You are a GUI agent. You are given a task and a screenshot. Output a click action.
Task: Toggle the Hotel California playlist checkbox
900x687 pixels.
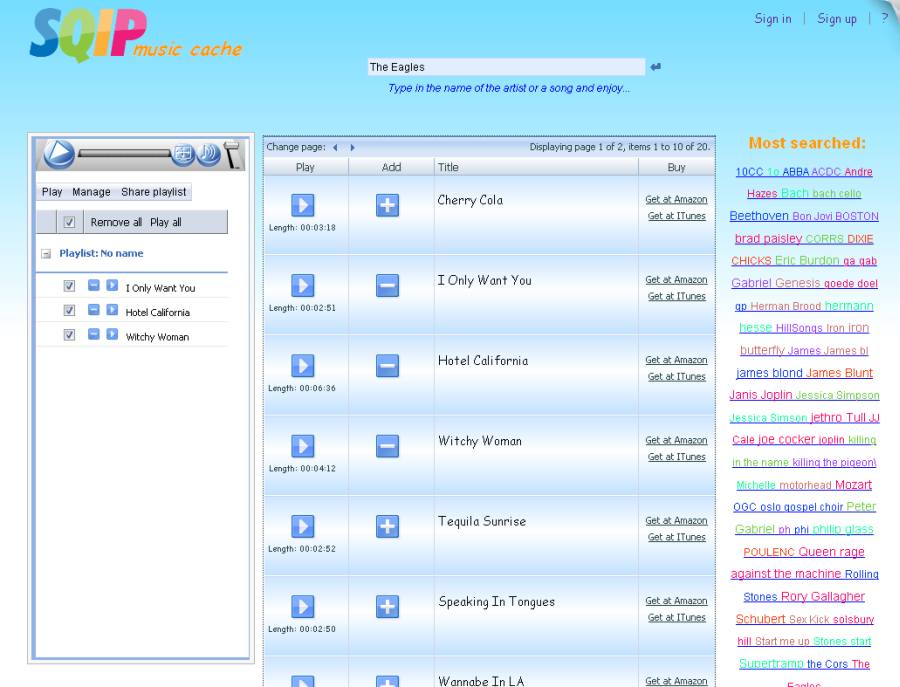(69, 312)
